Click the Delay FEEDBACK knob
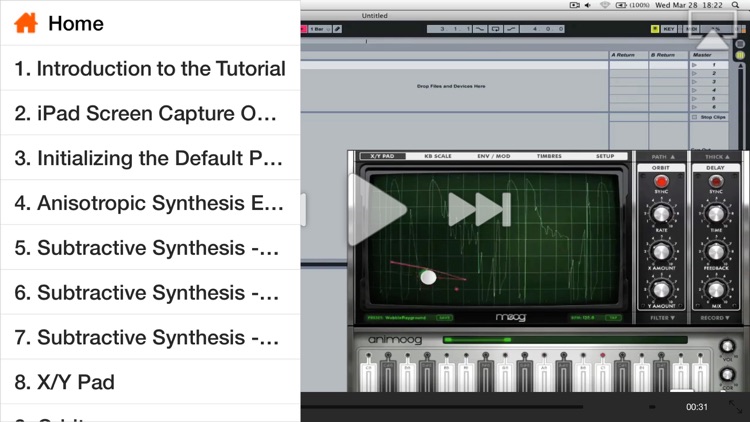 (716, 252)
